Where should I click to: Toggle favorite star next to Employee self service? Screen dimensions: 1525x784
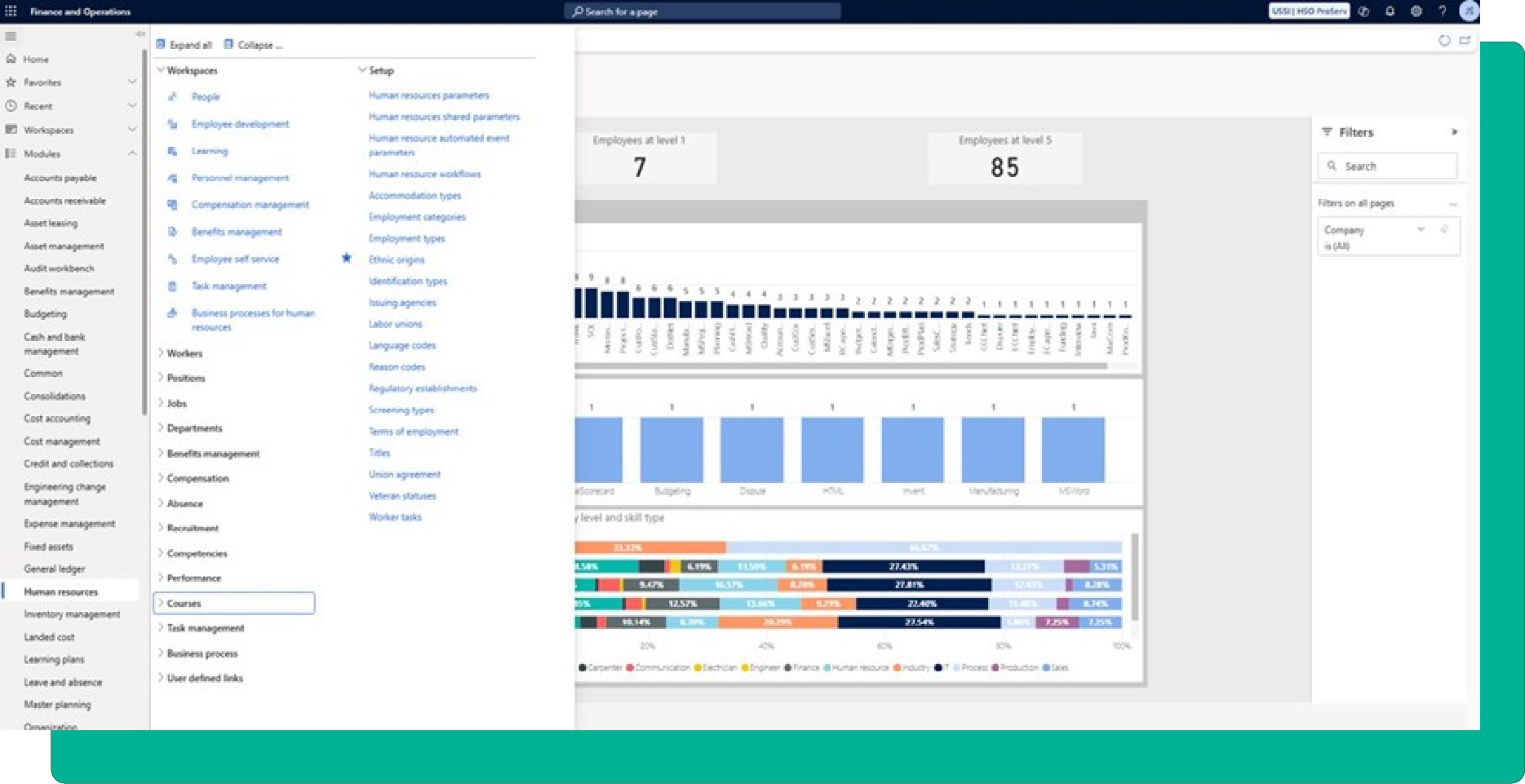pyautogui.click(x=346, y=258)
